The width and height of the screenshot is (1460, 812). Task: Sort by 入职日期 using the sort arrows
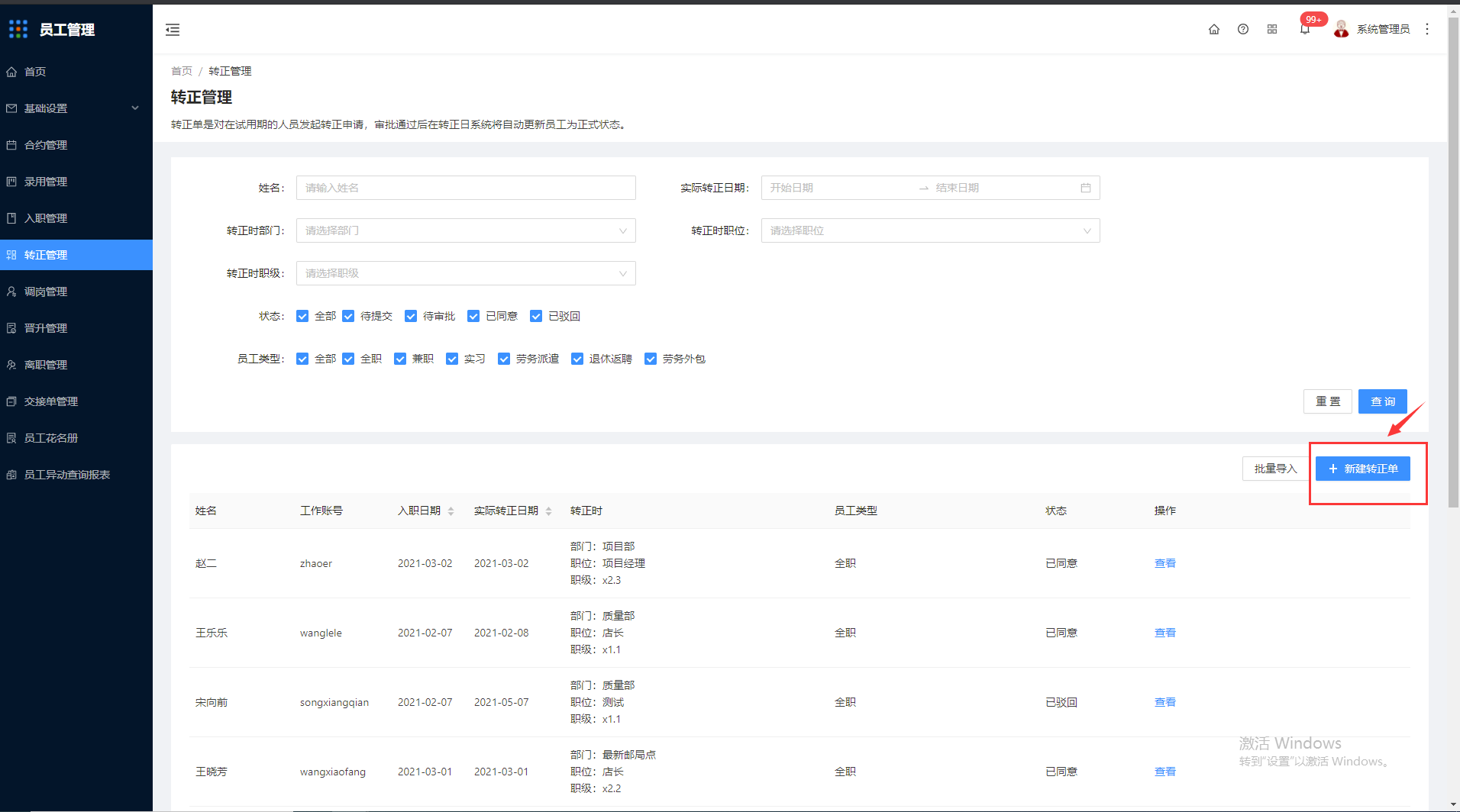(451, 511)
